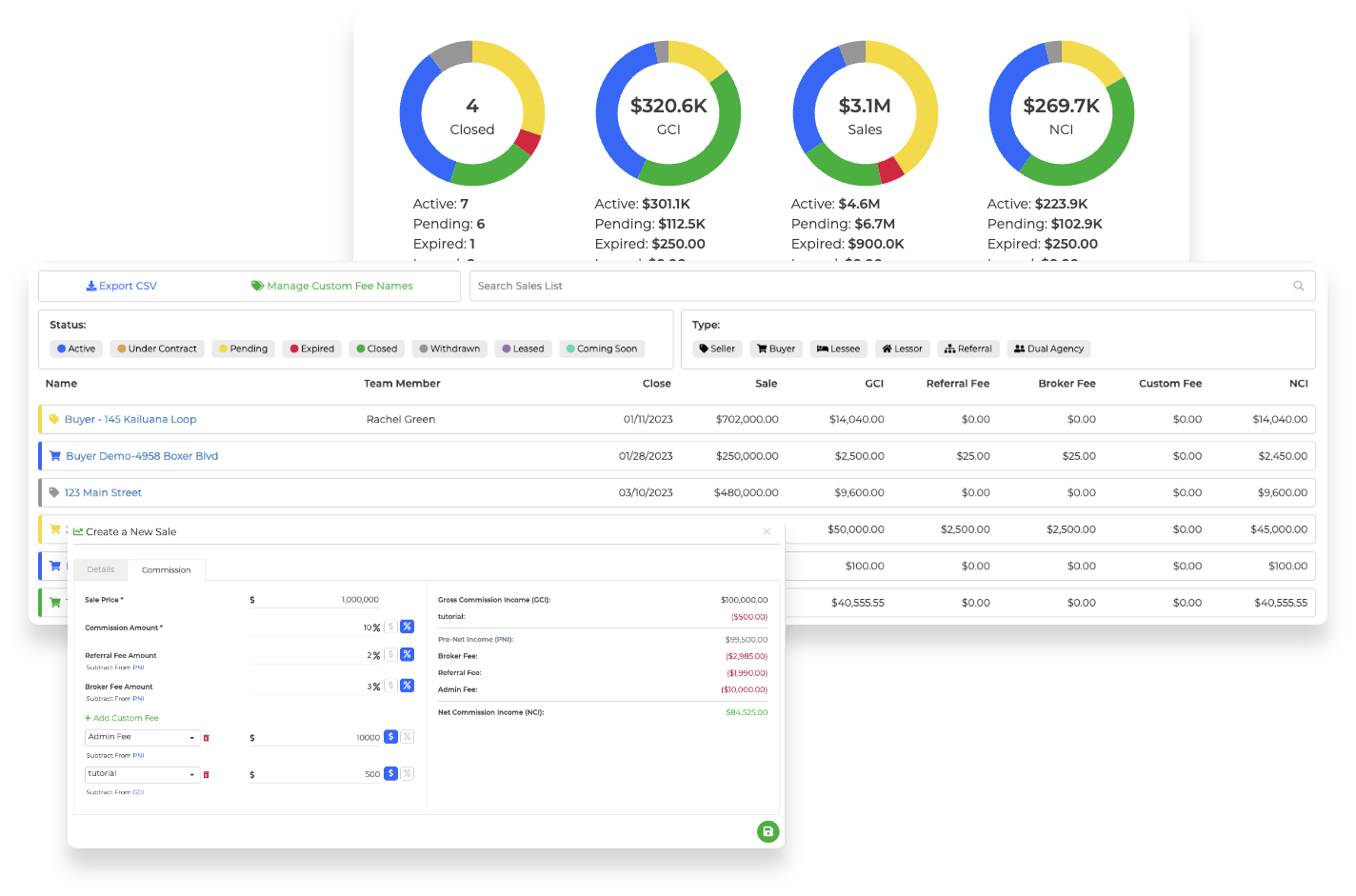Set Commission Amount to percent mode
The image size is (1356, 896).
coord(407,627)
